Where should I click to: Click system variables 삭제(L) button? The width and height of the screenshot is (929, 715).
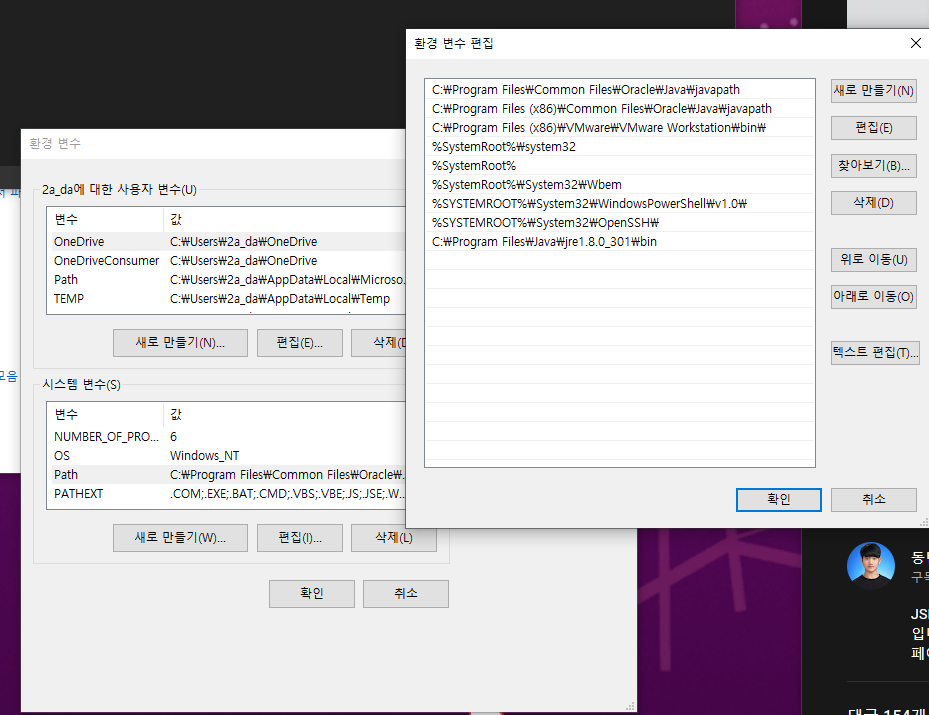pyautogui.click(x=393, y=538)
